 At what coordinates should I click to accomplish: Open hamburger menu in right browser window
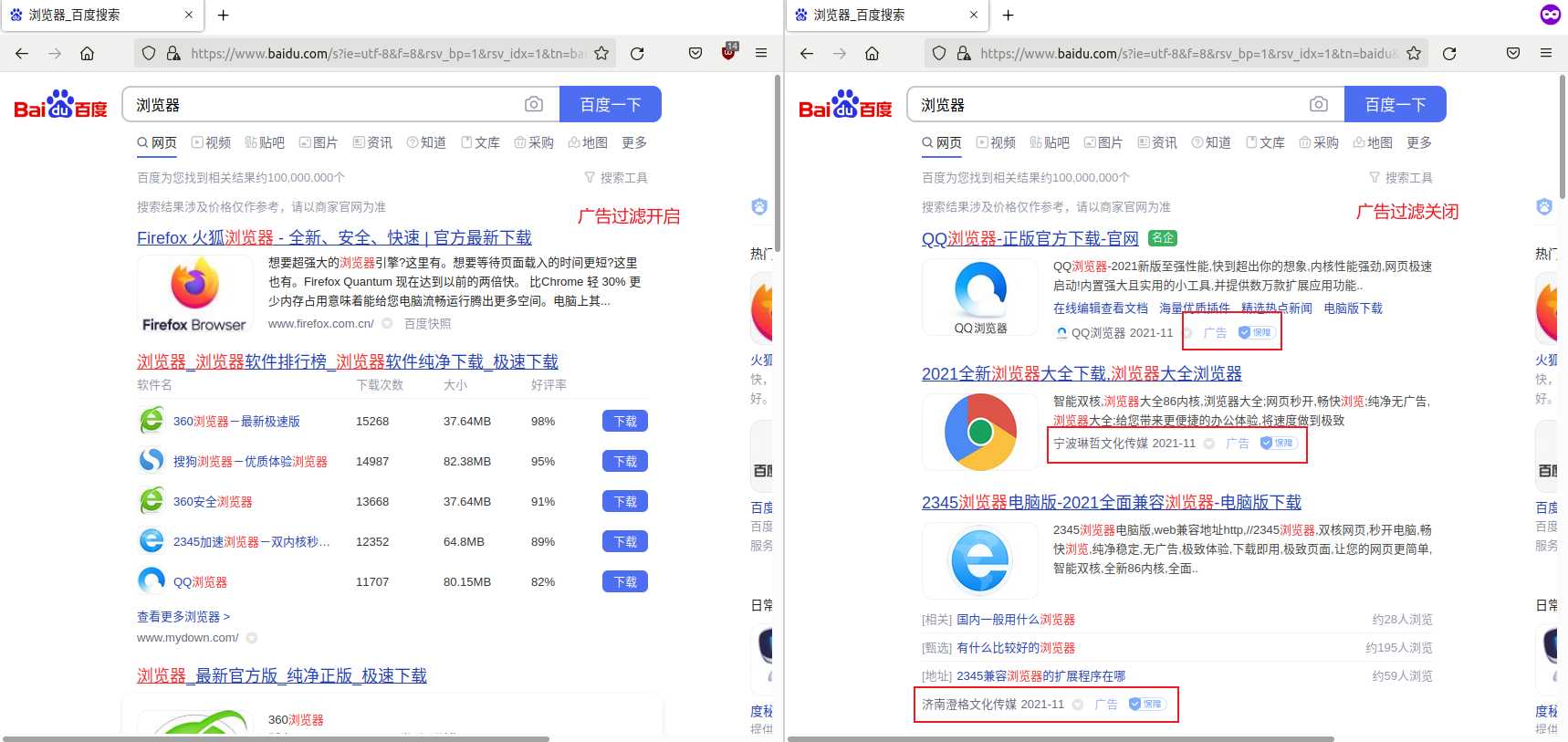(1546, 54)
